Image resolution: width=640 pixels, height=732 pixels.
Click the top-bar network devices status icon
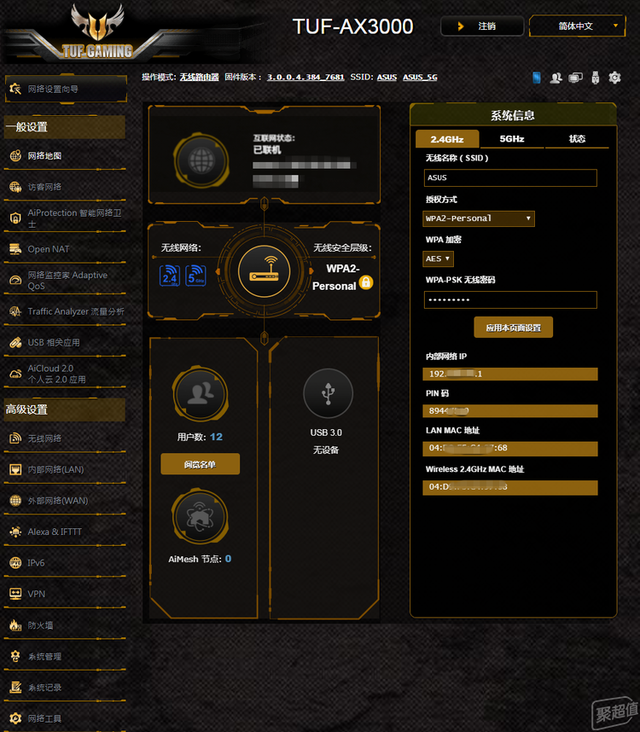point(575,77)
